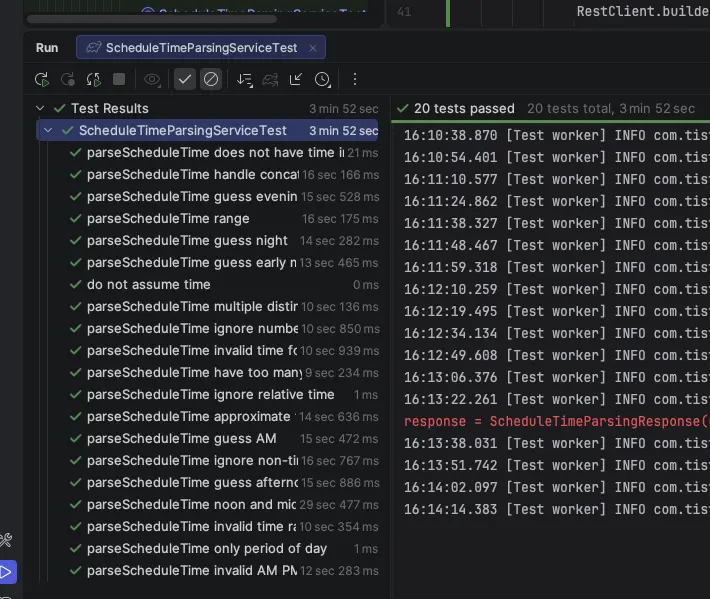Screen dimensions: 710x599
Task: Click the Rerun tests icon
Action: pyautogui.click(x=42, y=80)
